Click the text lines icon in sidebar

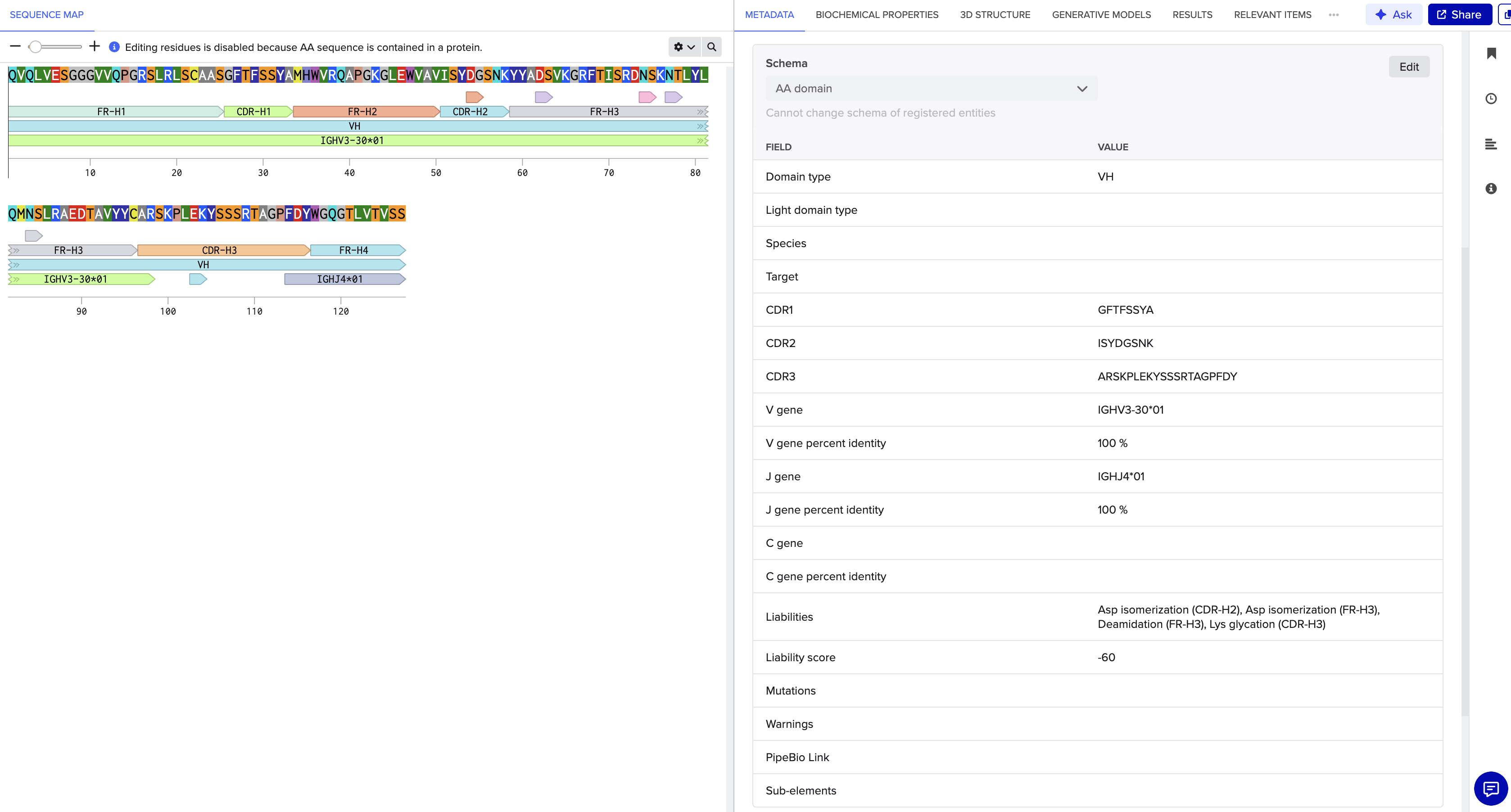[1491, 144]
